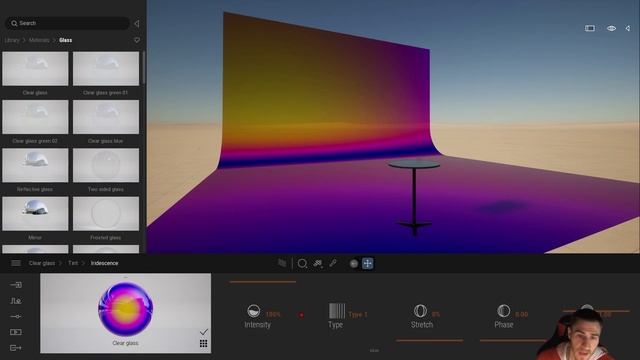This screenshot has width=640, height=360.
Task: Go to Materials in the top breadcrumb
Action: tap(39, 40)
